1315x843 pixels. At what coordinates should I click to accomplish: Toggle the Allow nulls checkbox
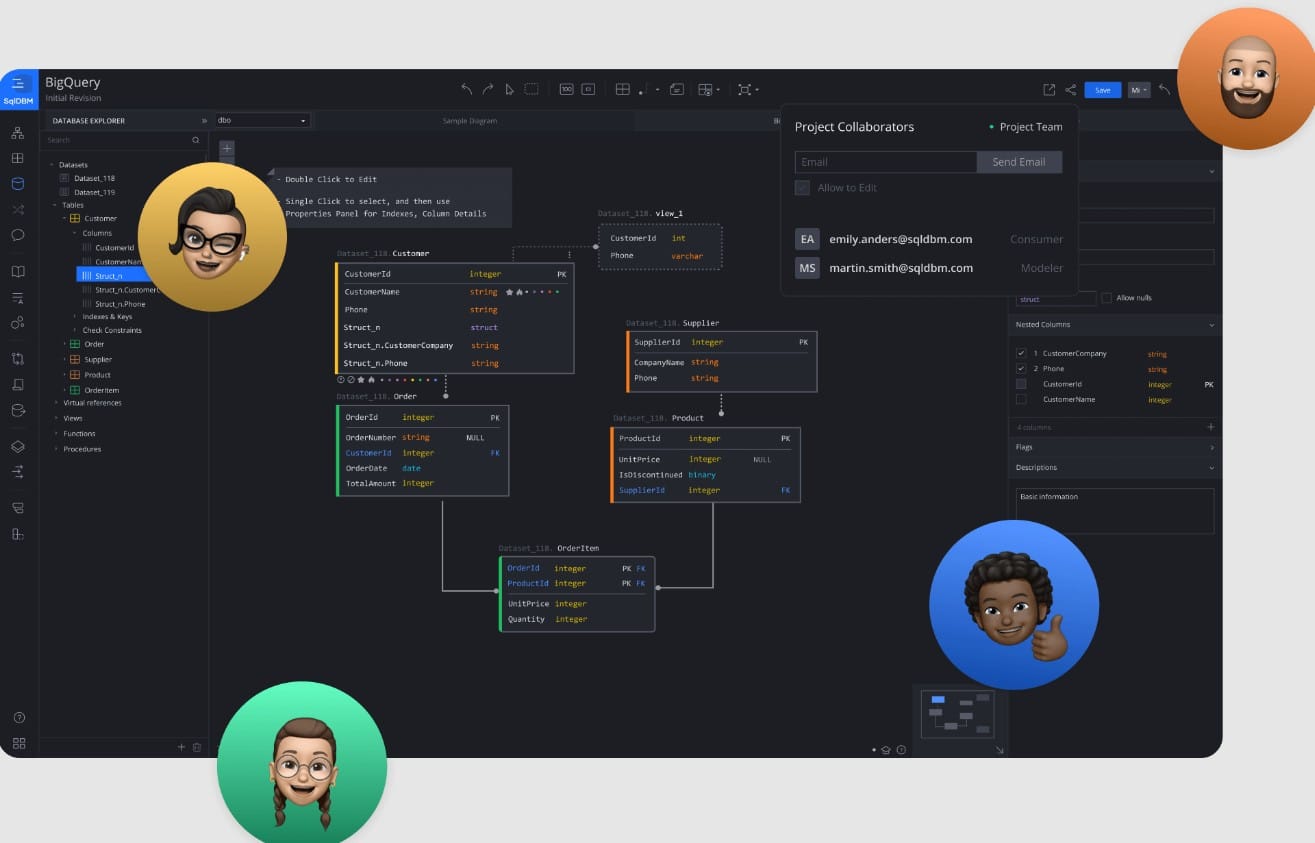(1106, 298)
